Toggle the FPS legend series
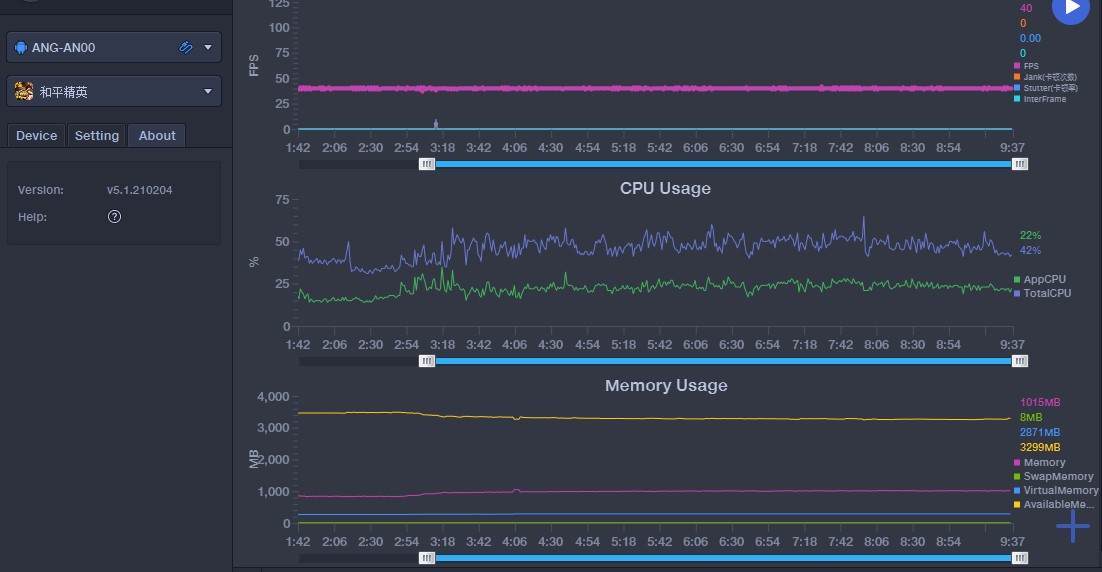Viewport: 1102px width, 572px height. 1030,66
